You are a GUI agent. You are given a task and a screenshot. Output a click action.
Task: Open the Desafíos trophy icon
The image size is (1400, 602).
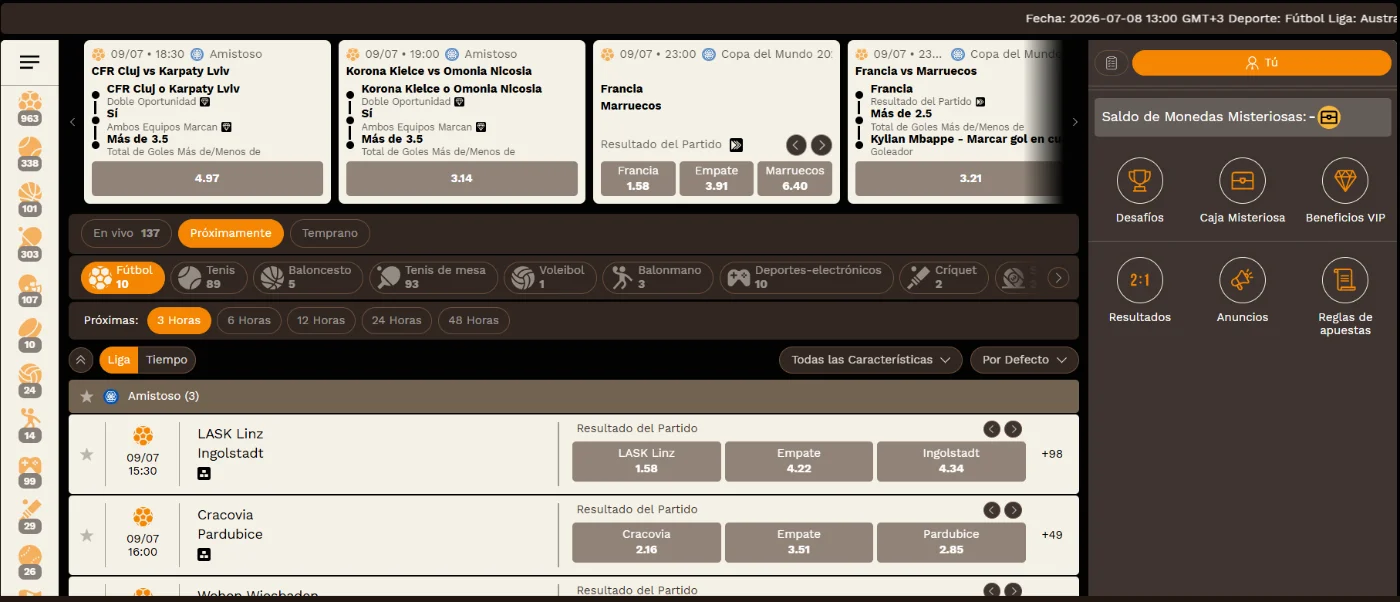click(x=1140, y=181)
